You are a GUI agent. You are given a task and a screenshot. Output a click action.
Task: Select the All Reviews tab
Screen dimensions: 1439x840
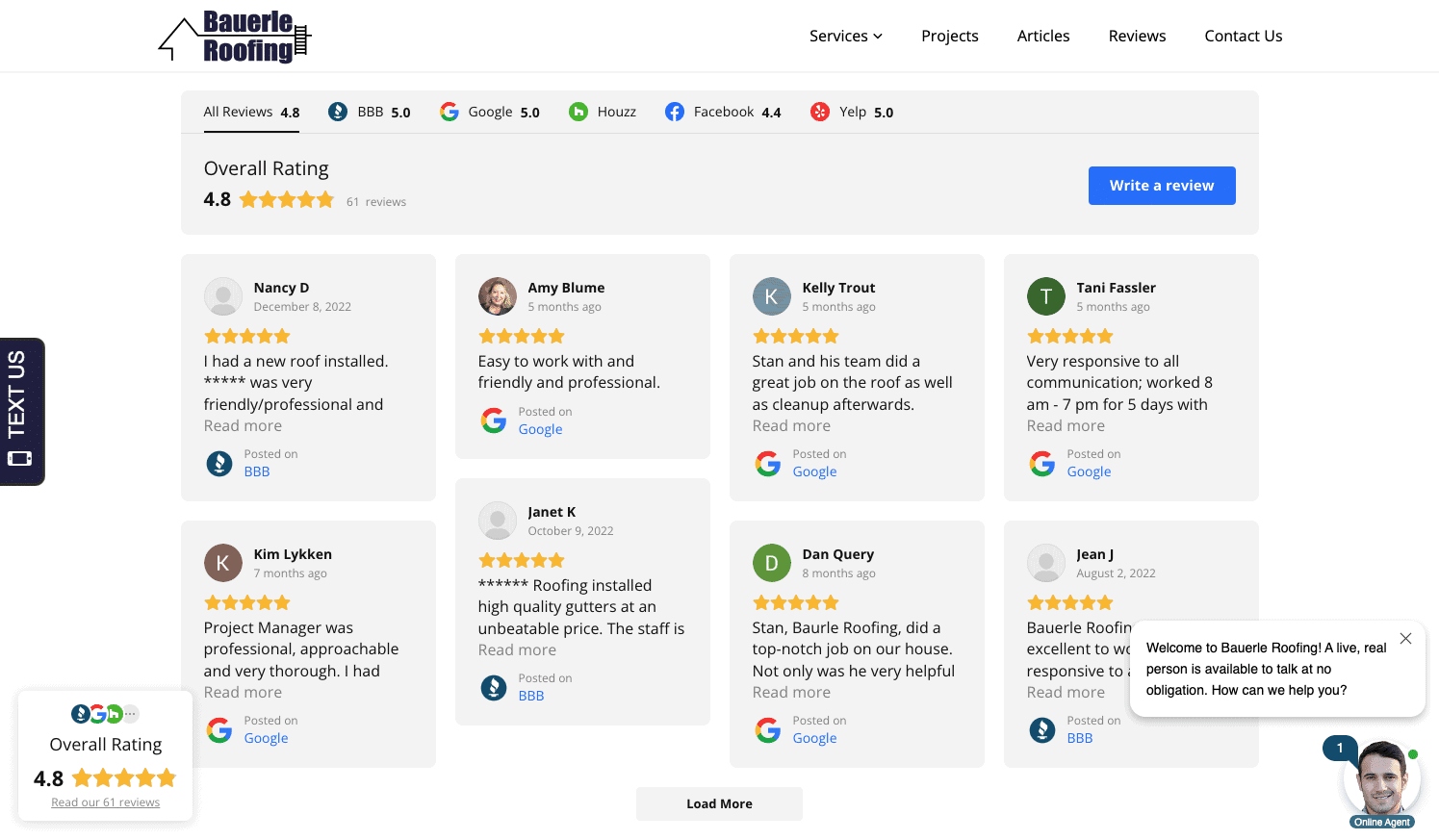(251, 112)
